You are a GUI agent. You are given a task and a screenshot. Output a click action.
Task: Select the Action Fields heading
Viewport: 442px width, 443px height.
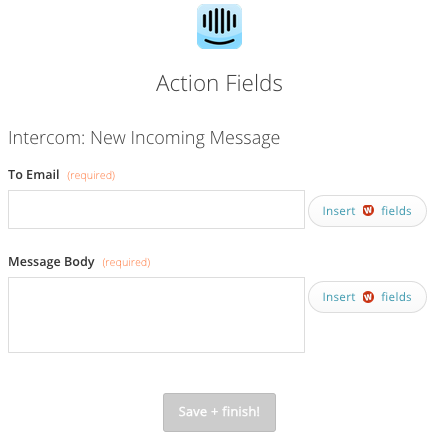pos(219,83)
